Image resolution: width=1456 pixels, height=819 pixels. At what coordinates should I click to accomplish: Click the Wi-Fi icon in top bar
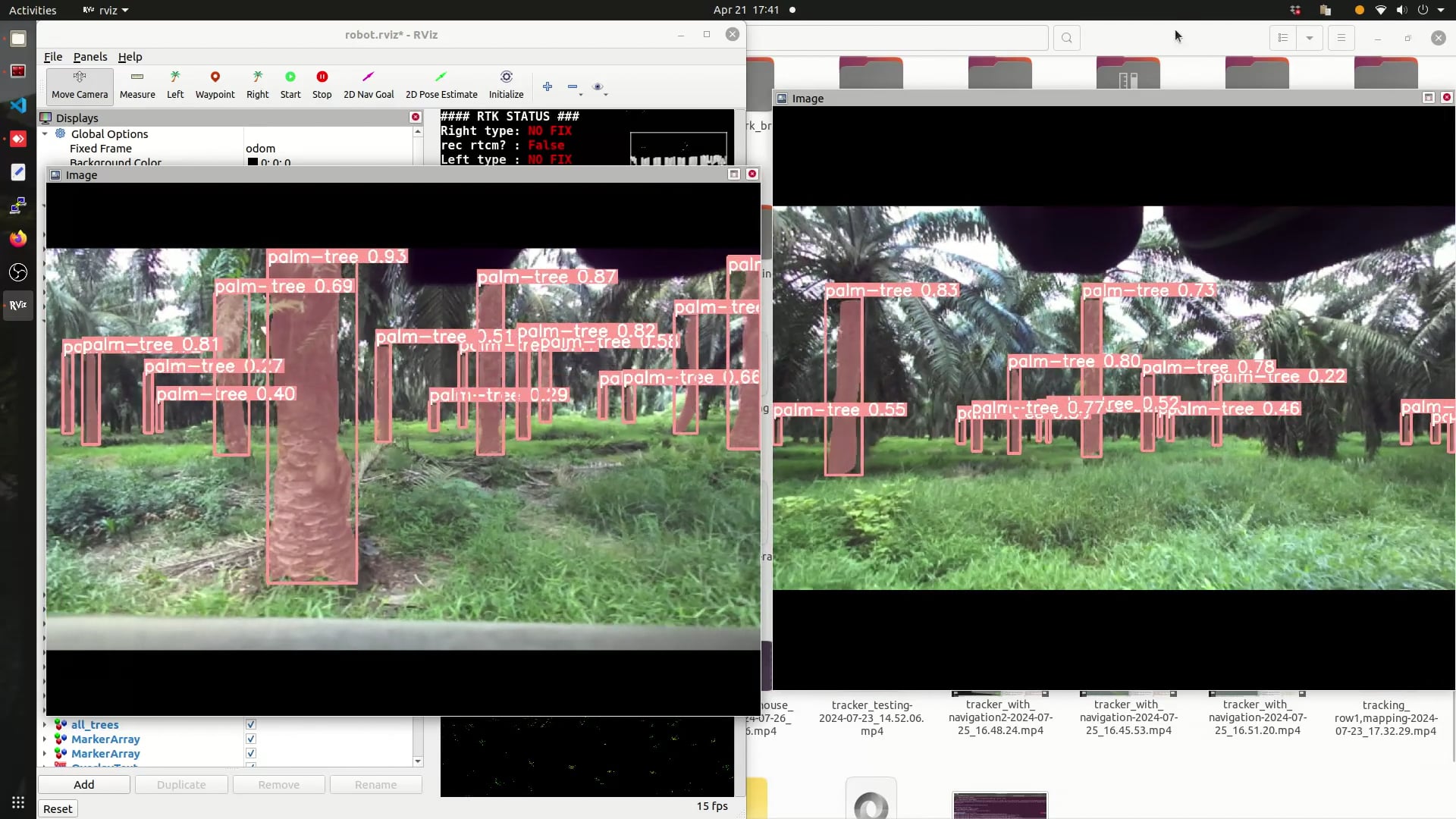coord(1381,10)
